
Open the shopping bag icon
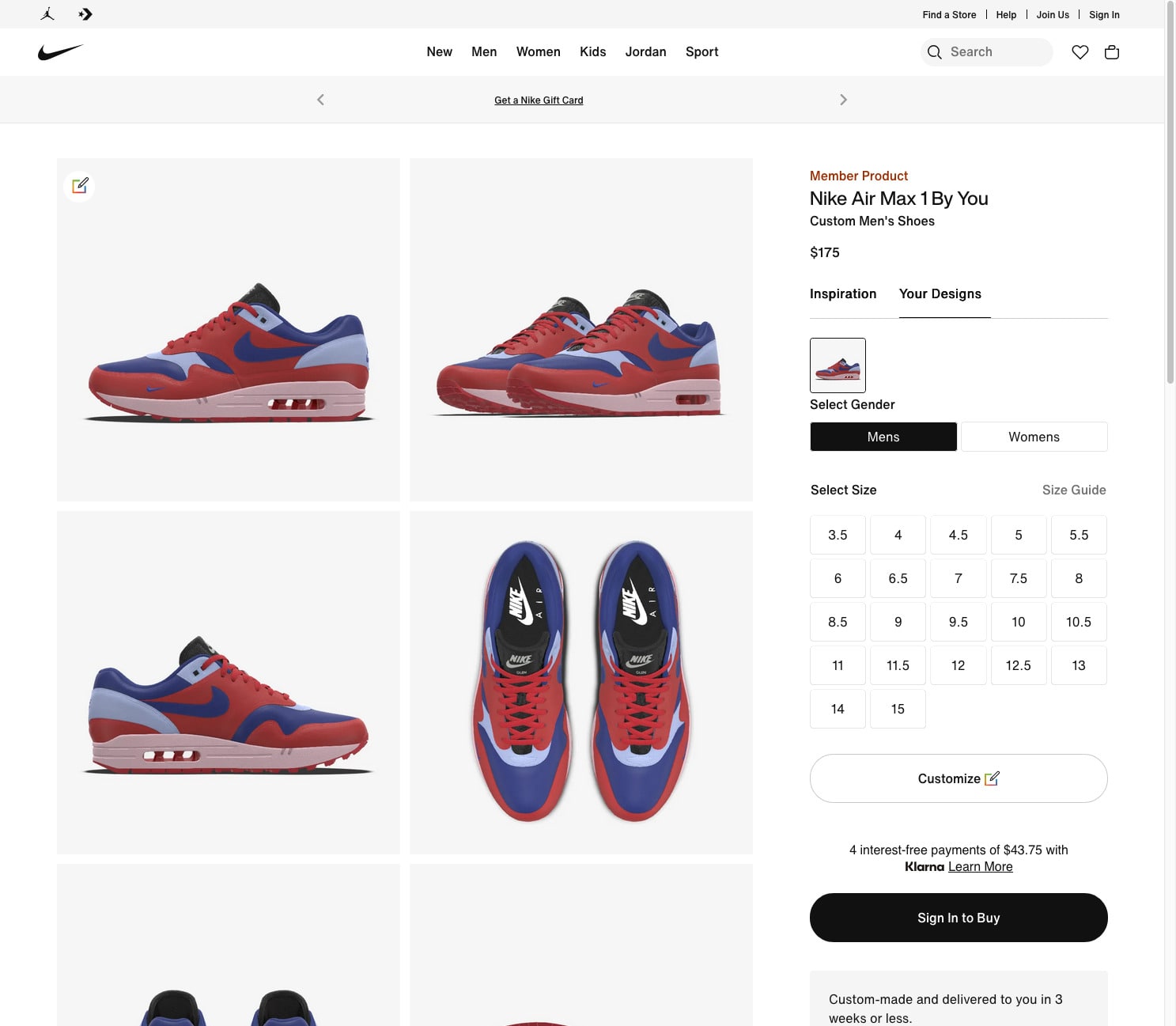point(1112,52)
